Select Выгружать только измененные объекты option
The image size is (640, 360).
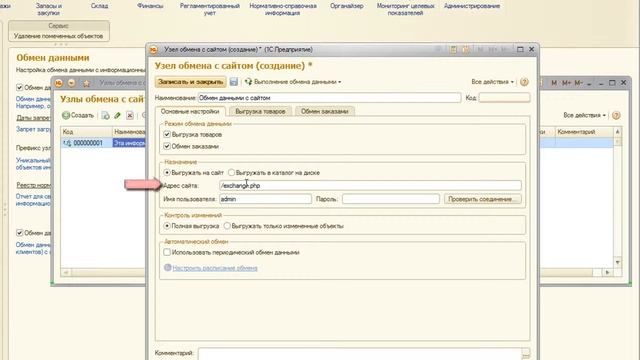[227, 226]
